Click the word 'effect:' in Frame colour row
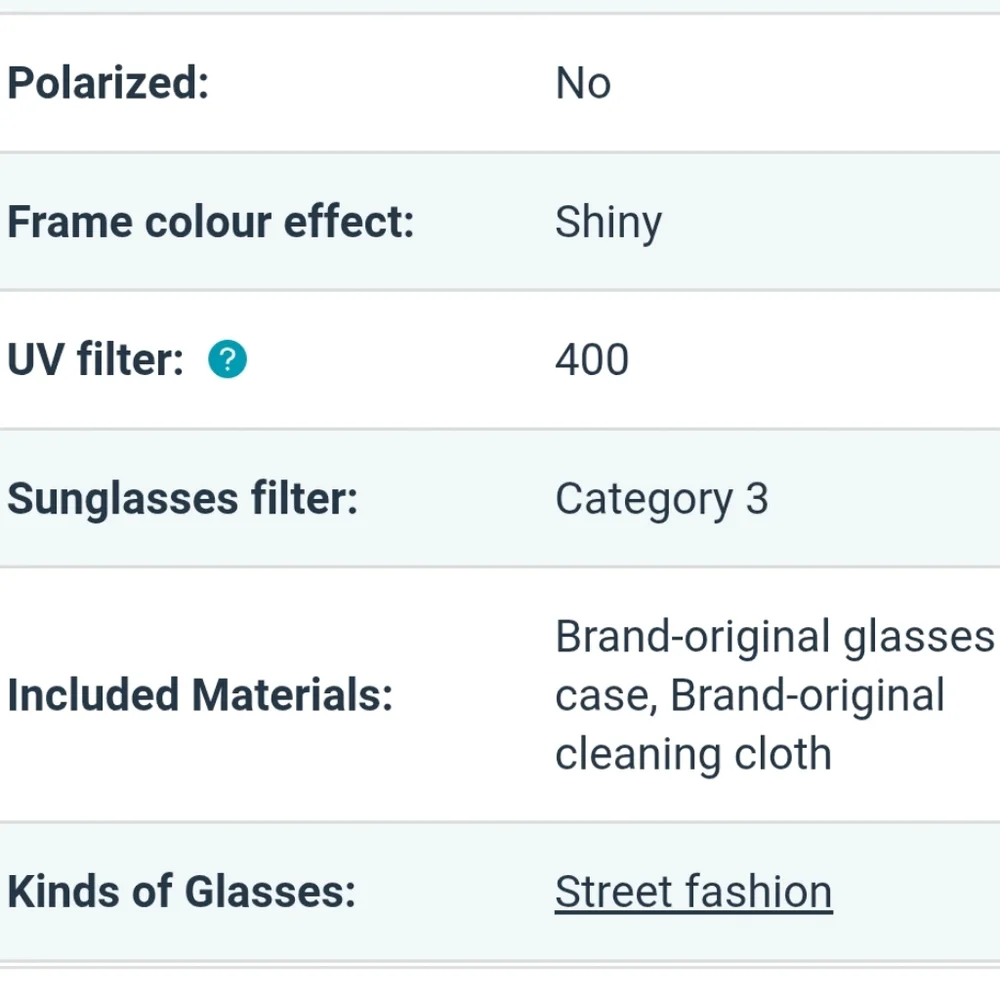This screenshot has height=1000, width=1000. (x=349, y=222)
